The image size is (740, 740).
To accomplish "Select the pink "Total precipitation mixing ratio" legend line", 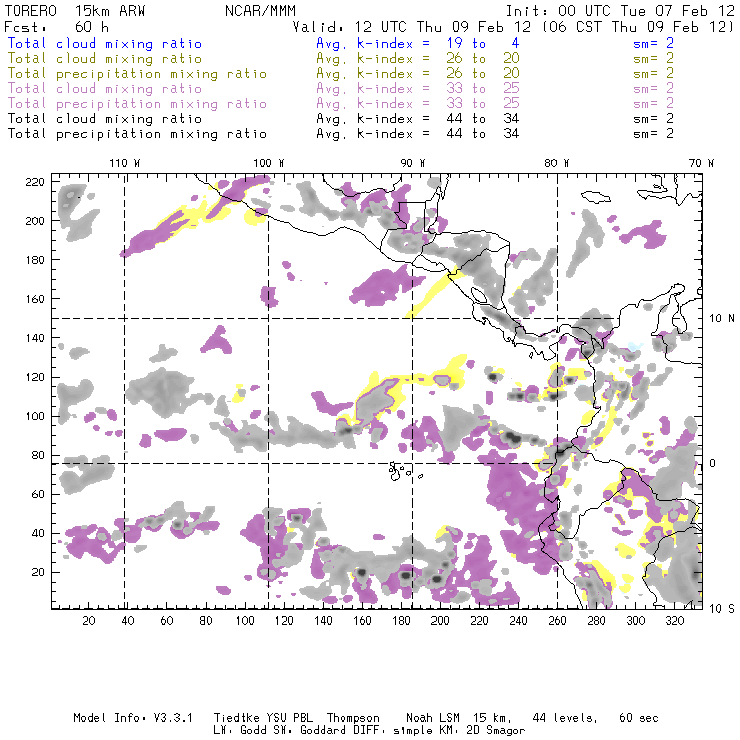I will [x=137, y=104].
